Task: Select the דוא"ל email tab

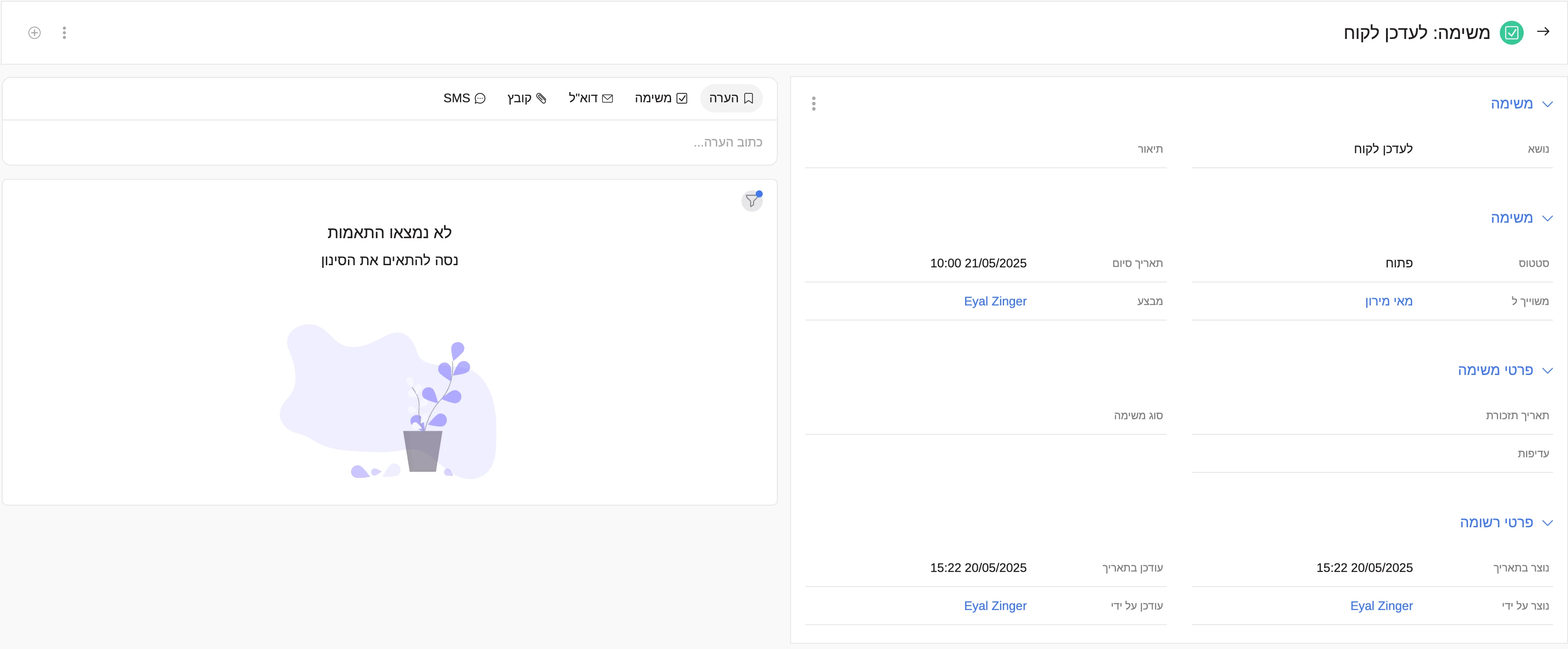Action: [x=591, y=98]
